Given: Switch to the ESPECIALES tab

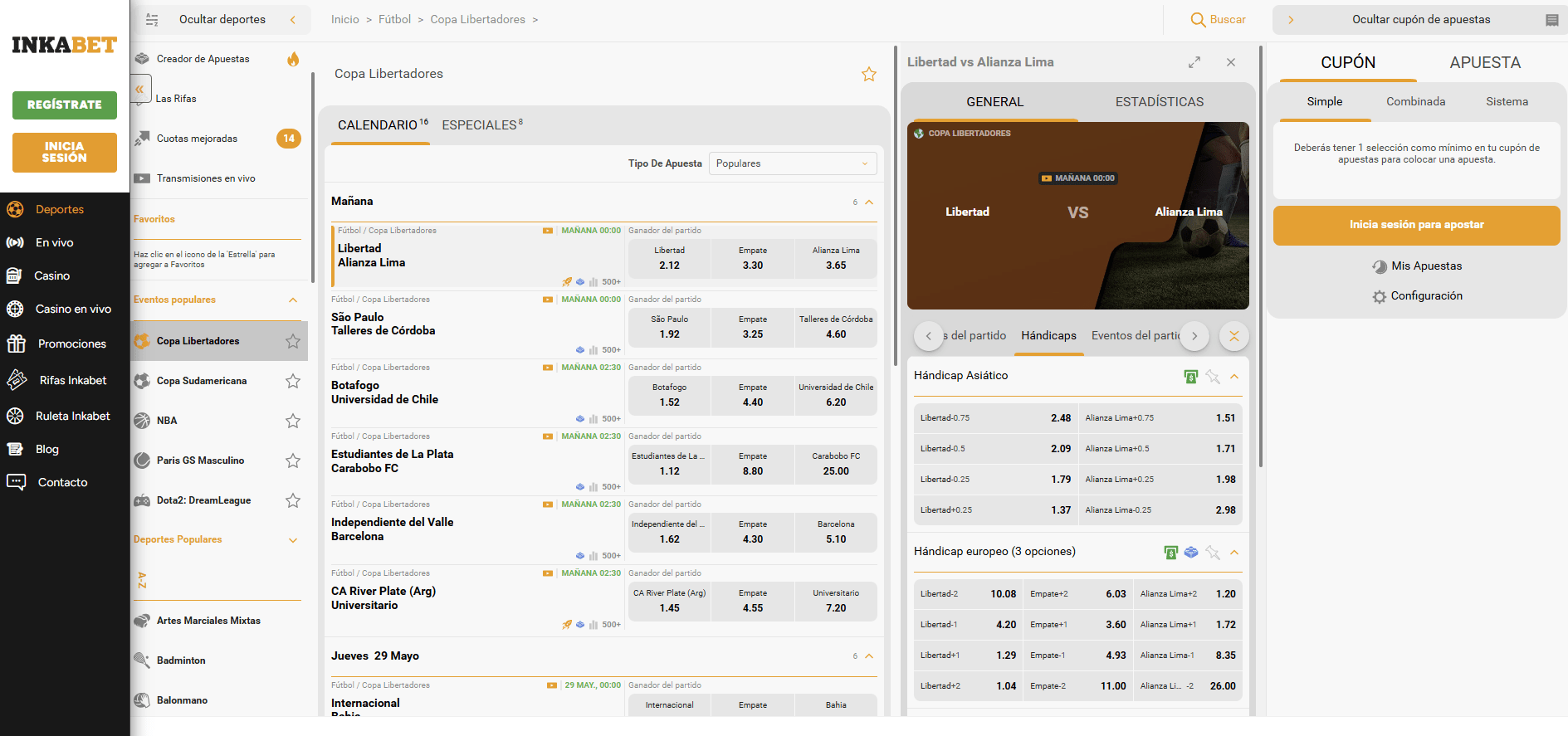Looking at the screenshot, I should click(482, 124).
